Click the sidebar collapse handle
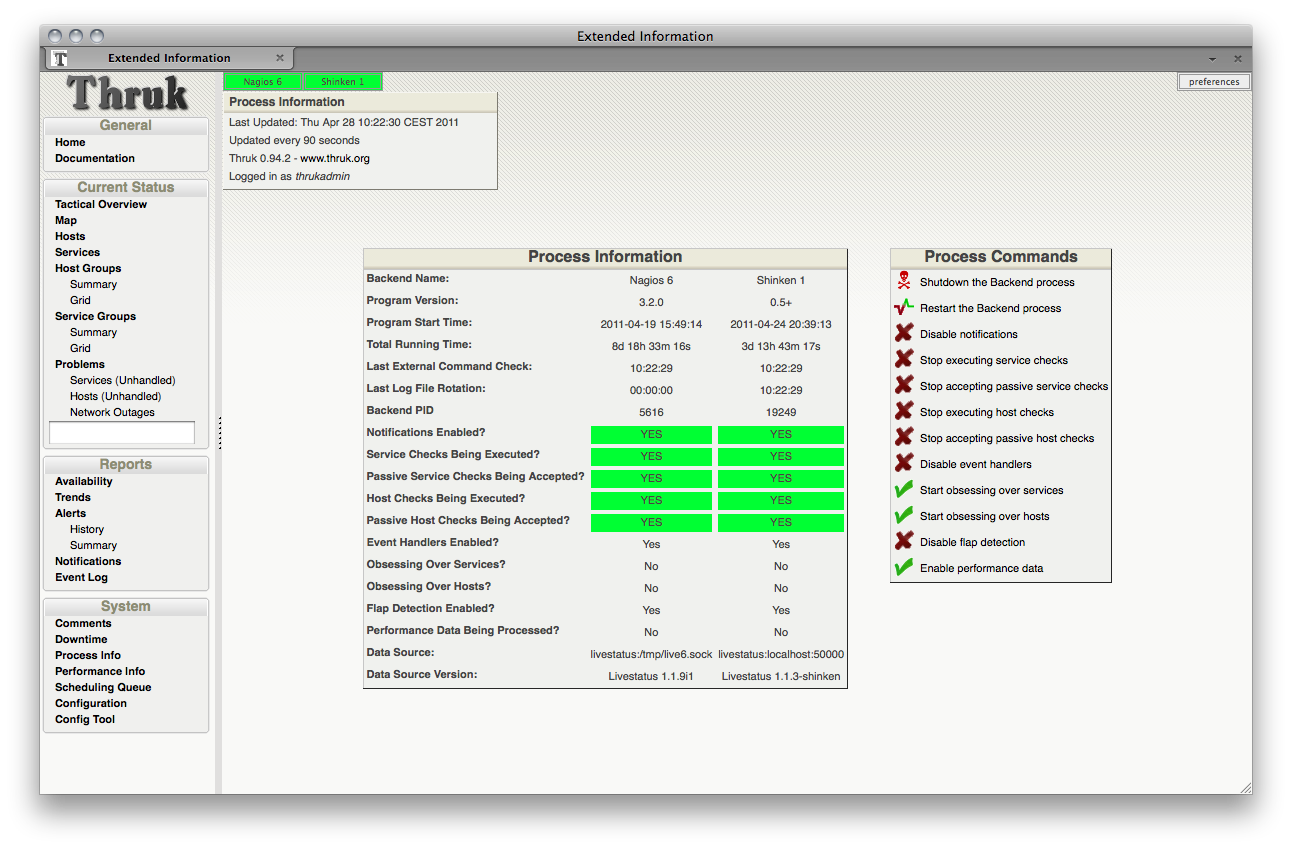The width and height of the screenshot is (1292, 849). (219, 432)
